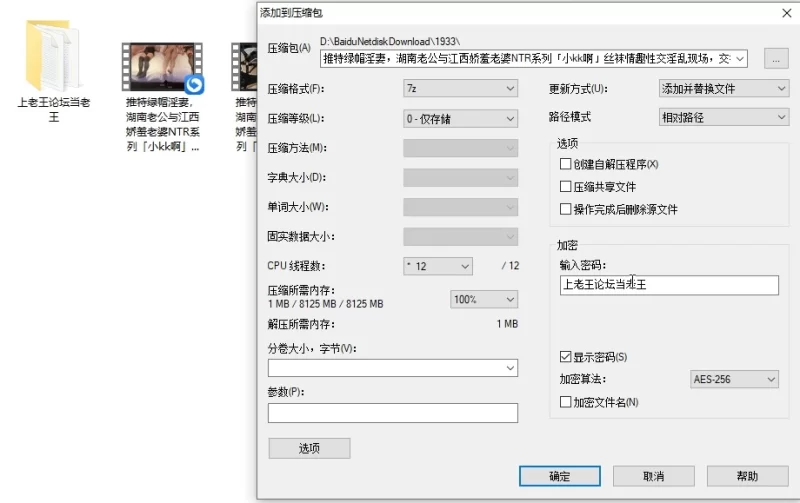Screen dimensions: 800x503
Task: Enable the 加密文件名 checkbox
Action: tap(565, 402)
